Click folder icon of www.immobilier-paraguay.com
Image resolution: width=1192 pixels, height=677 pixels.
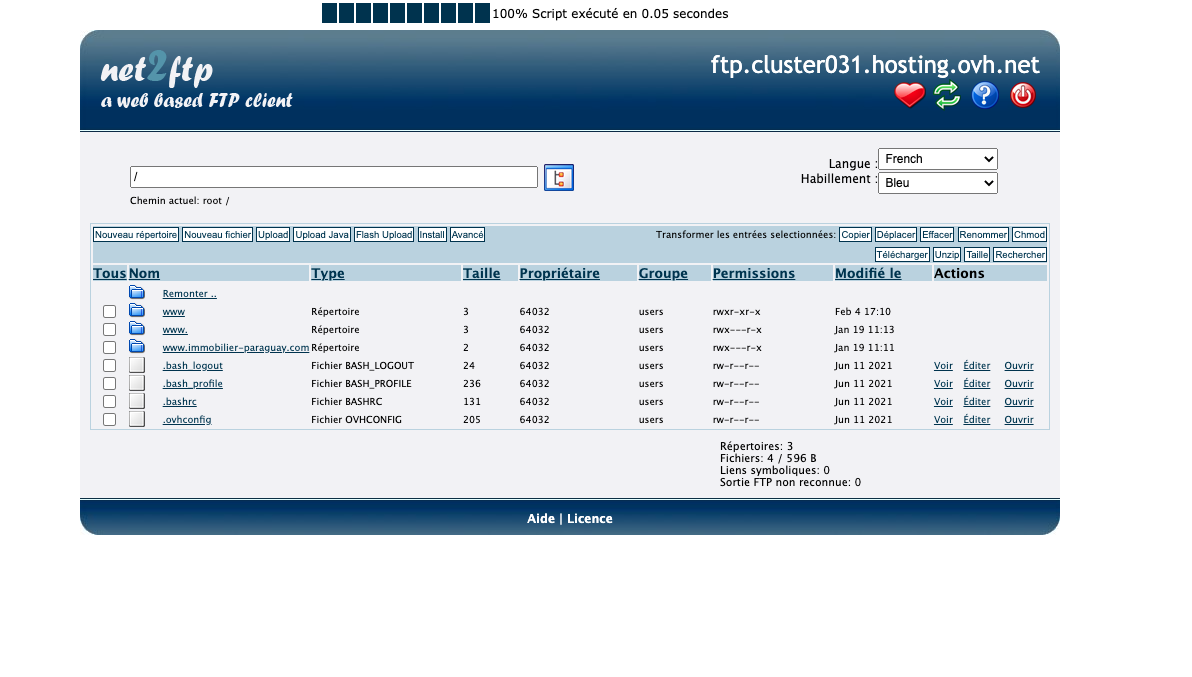pos(137,347)
